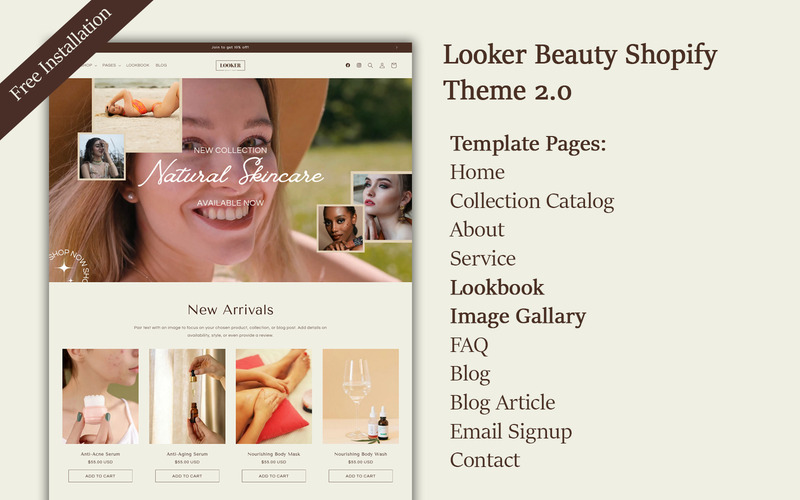The width and height of the screenshot is (800, 500).
Task: Select 'Email Signup' in template pages list
Action: tap(511, 432)
